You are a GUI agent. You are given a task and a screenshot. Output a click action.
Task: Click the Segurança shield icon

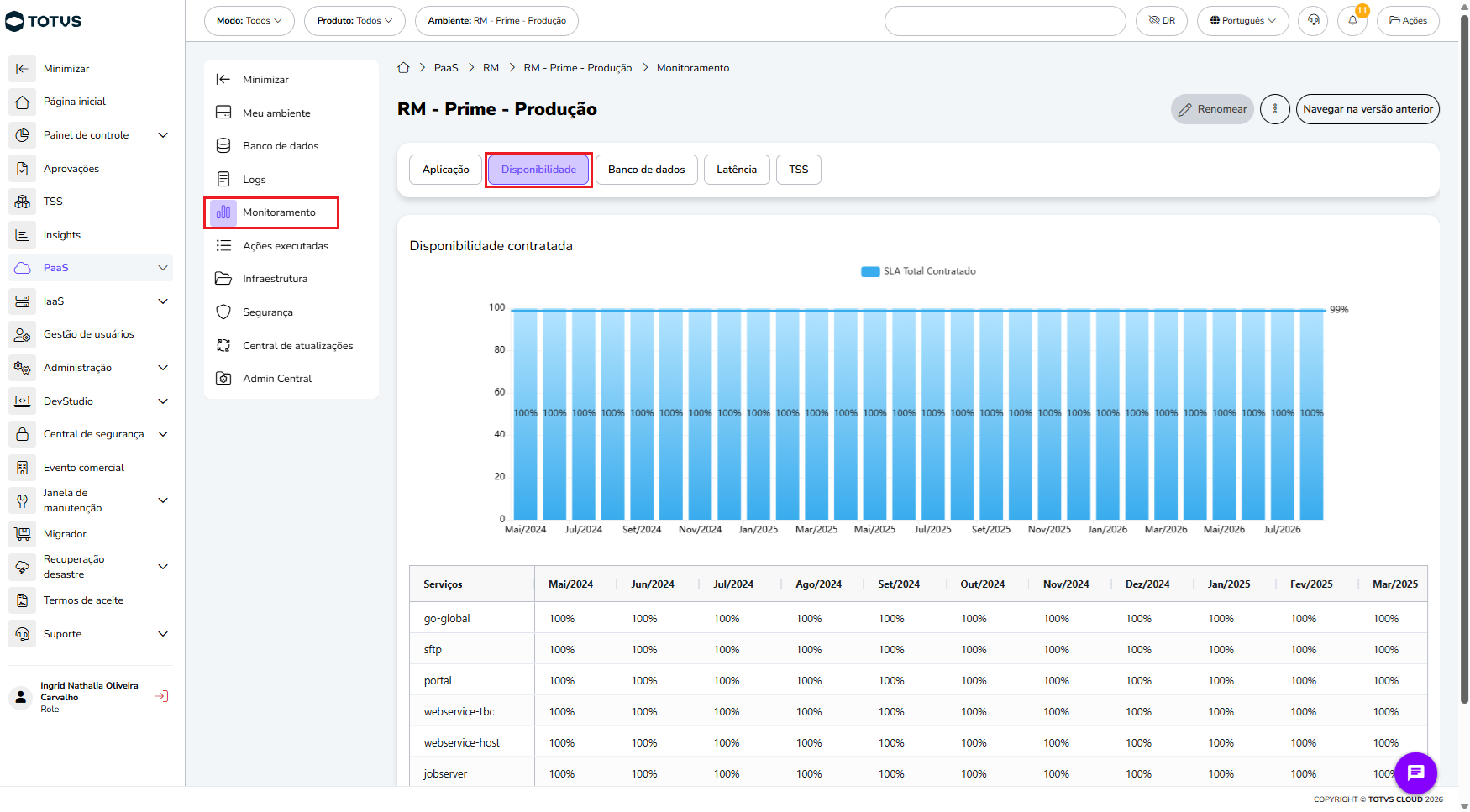pyautogui.click(x=223, y=312)
